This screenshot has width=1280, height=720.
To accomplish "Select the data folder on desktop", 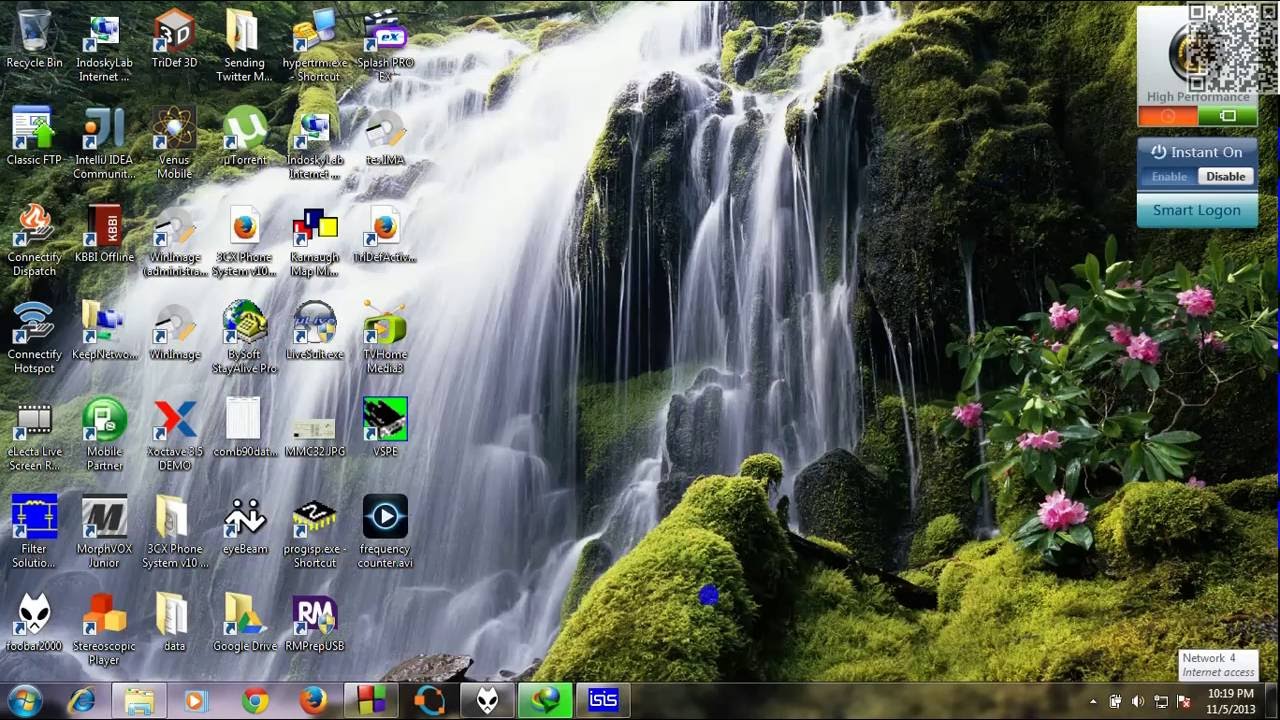I will [x=174, y=622].
